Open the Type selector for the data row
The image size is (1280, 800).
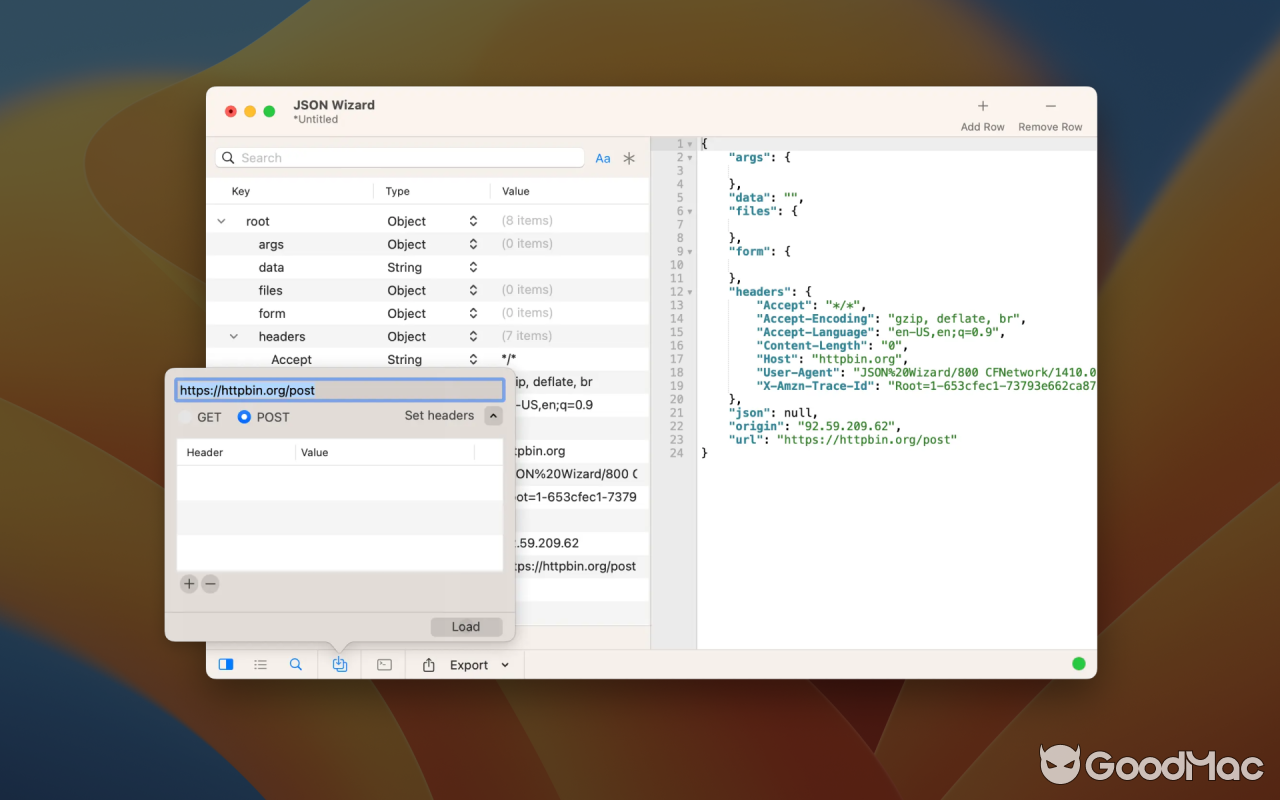474,267
